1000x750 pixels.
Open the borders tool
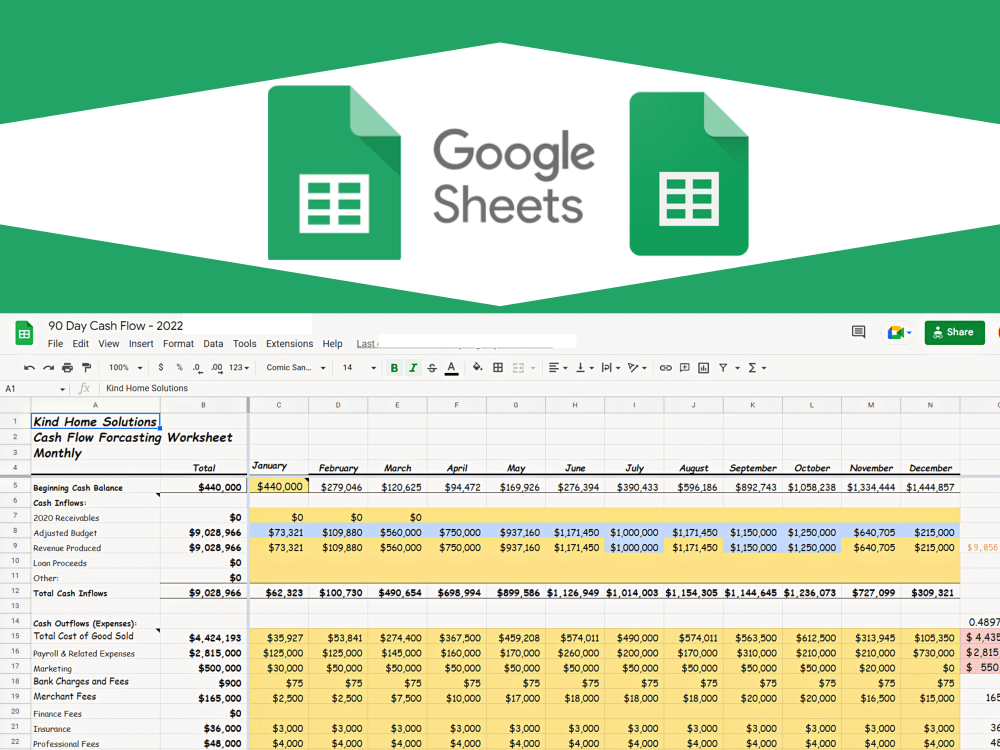pos(497,367)
